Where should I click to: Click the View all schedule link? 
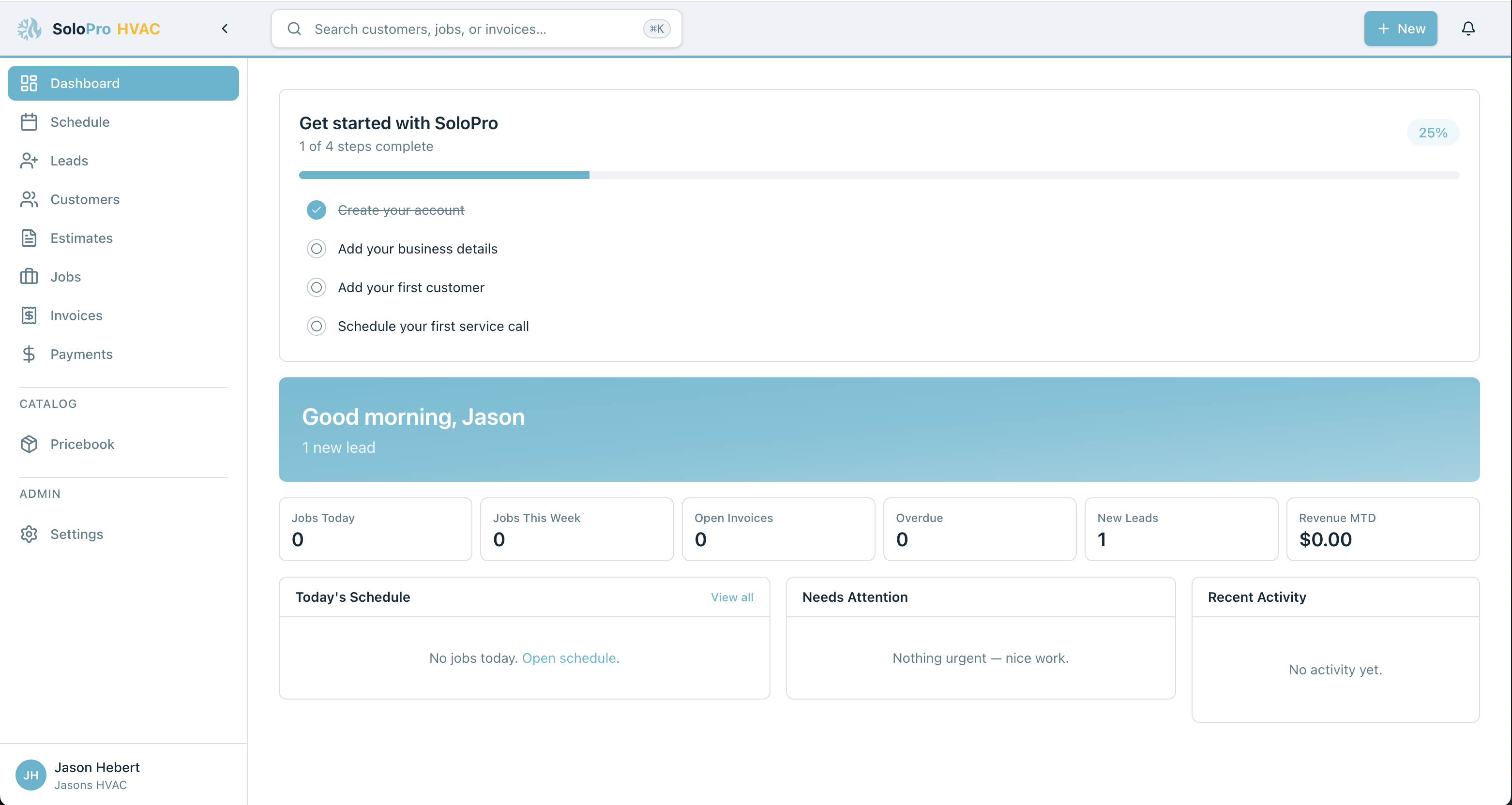point(732,597)
